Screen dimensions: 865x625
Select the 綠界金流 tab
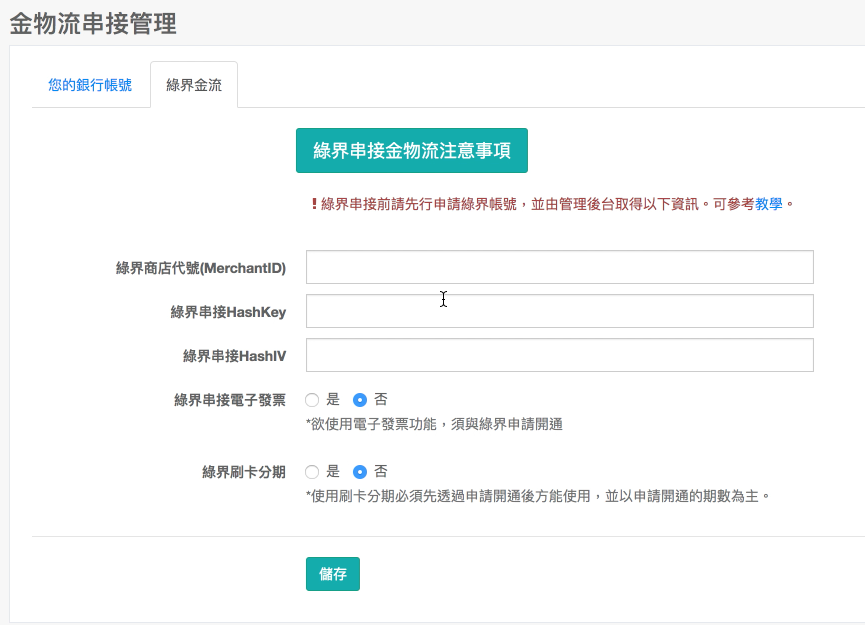coord(194,85)
